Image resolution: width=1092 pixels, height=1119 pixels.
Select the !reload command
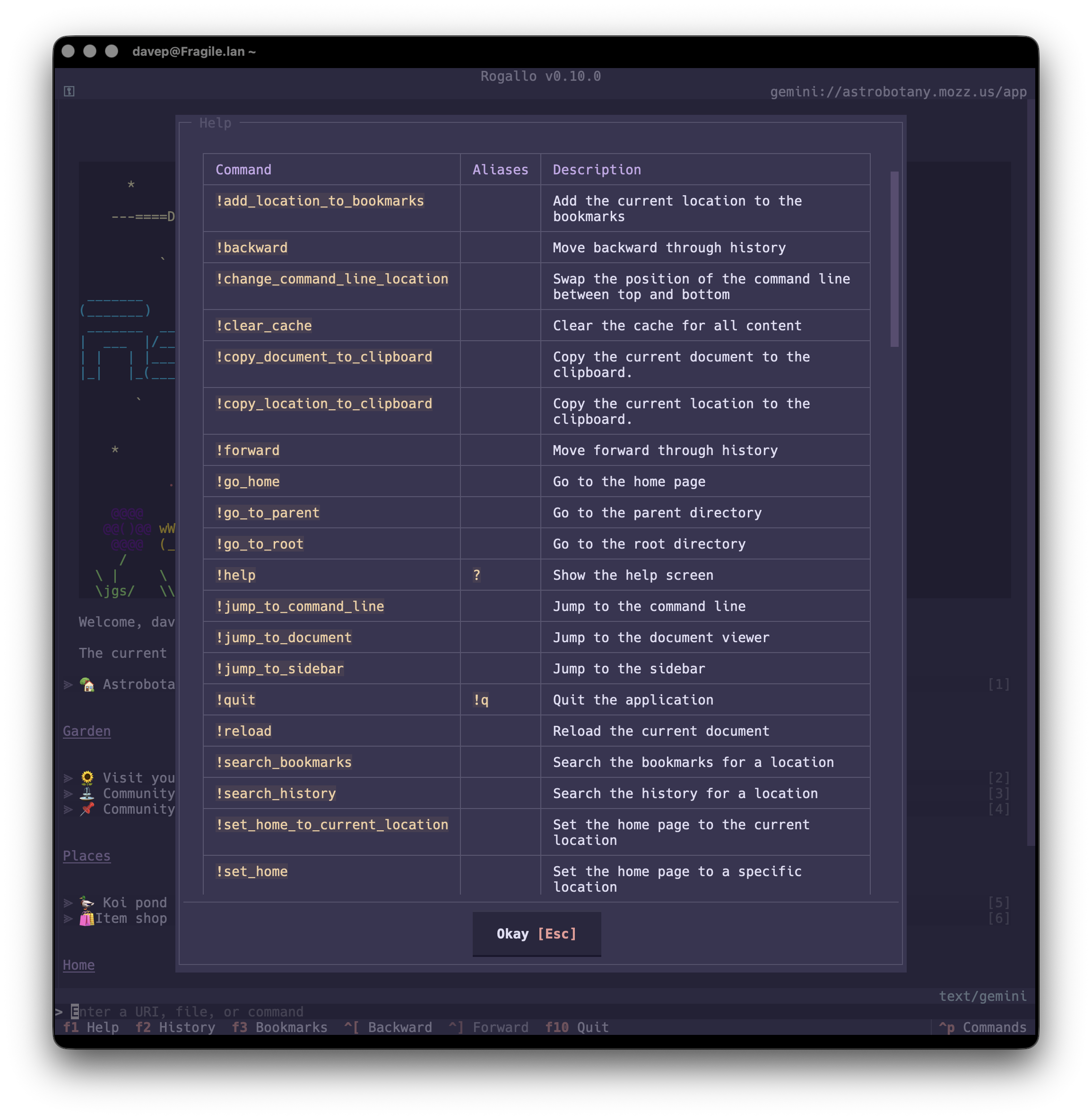click(243, 731)
